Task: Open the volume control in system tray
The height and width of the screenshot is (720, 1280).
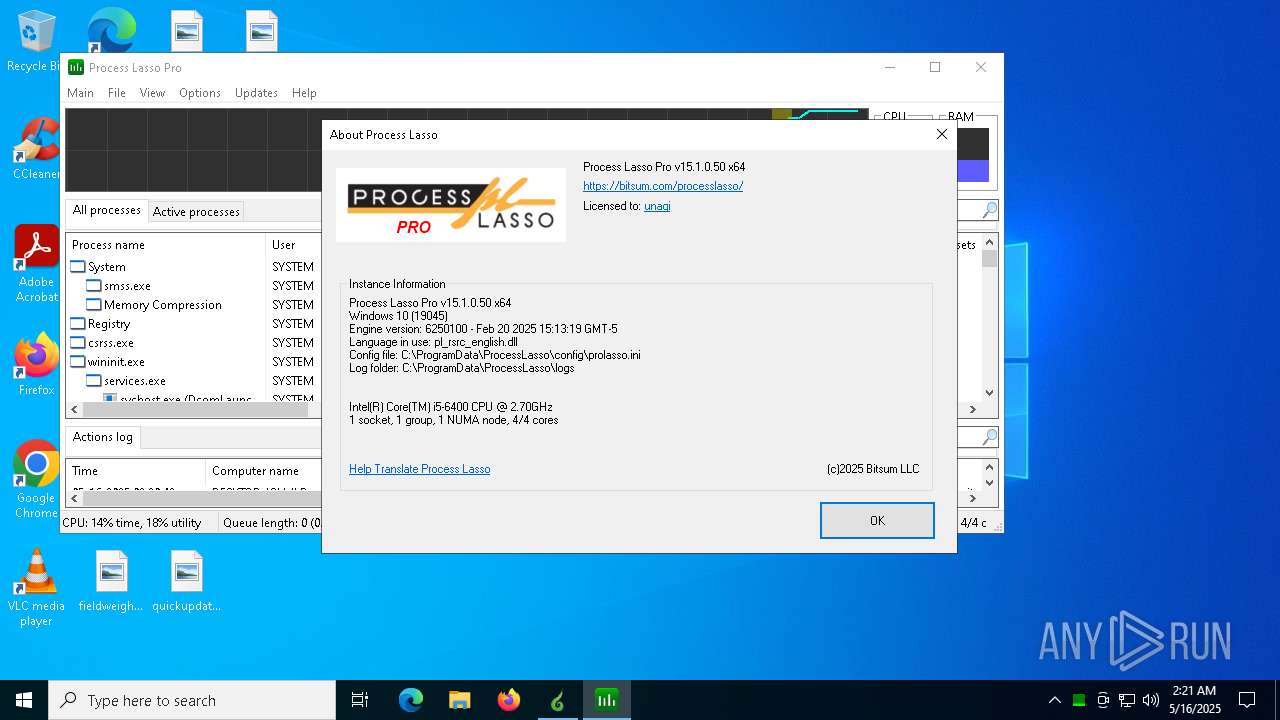Action: click(1151, 700)
